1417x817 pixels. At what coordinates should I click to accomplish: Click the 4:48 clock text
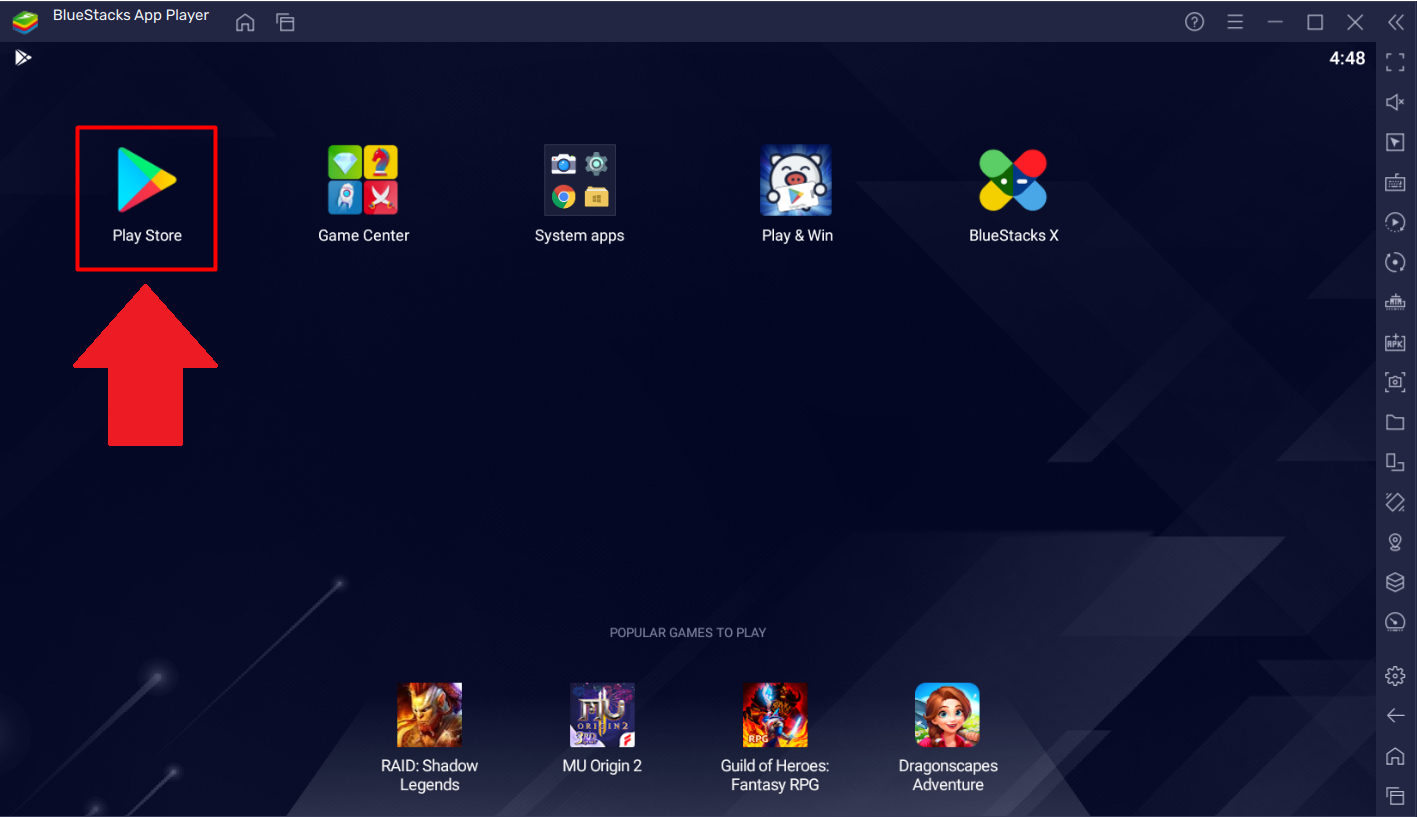click(1347, 58)
